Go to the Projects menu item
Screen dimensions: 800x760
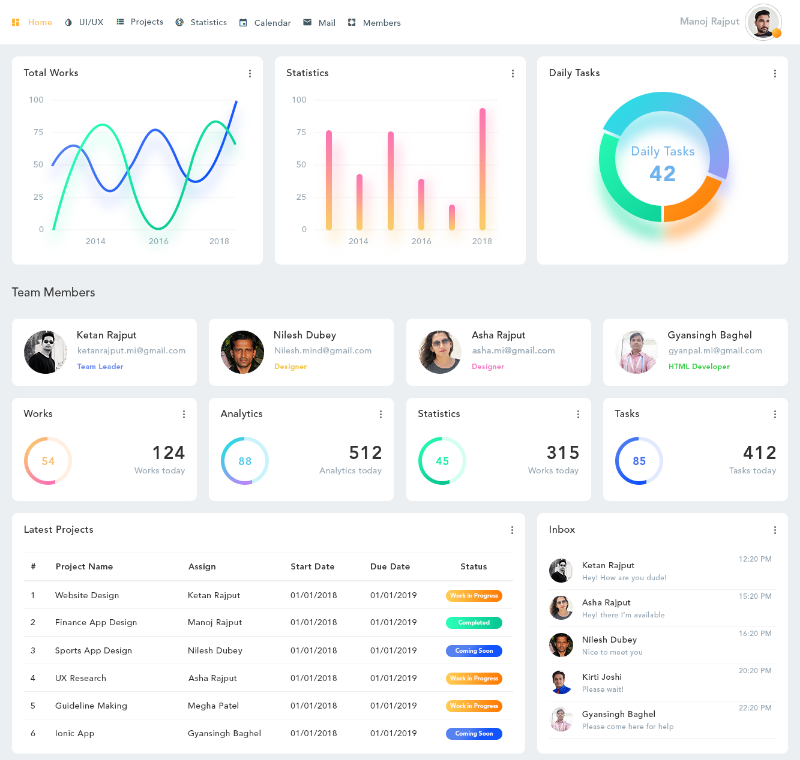[x=146, y=22]
